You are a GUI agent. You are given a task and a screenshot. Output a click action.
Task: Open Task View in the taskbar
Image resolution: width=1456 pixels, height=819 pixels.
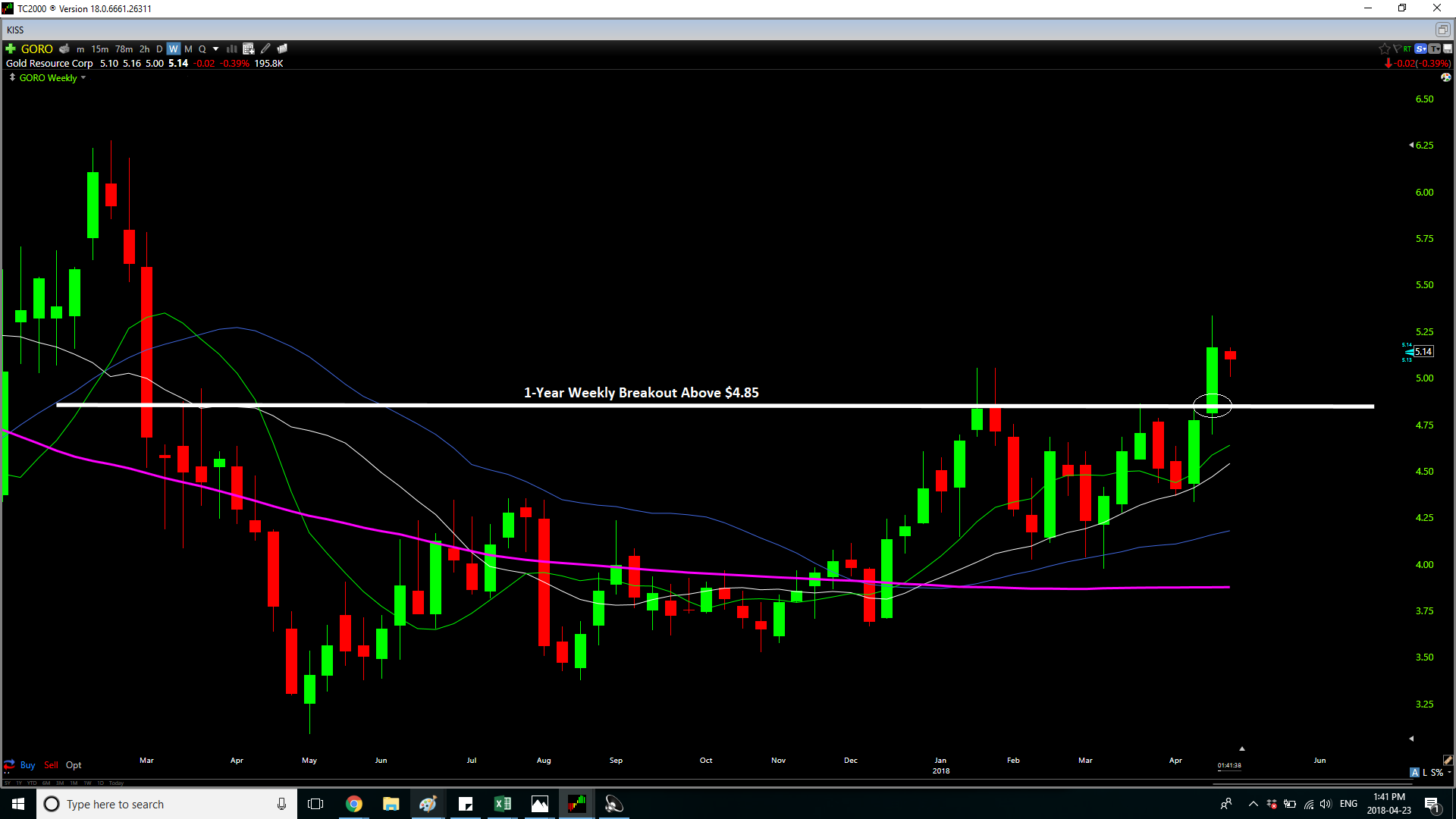(x=315, y=804)
